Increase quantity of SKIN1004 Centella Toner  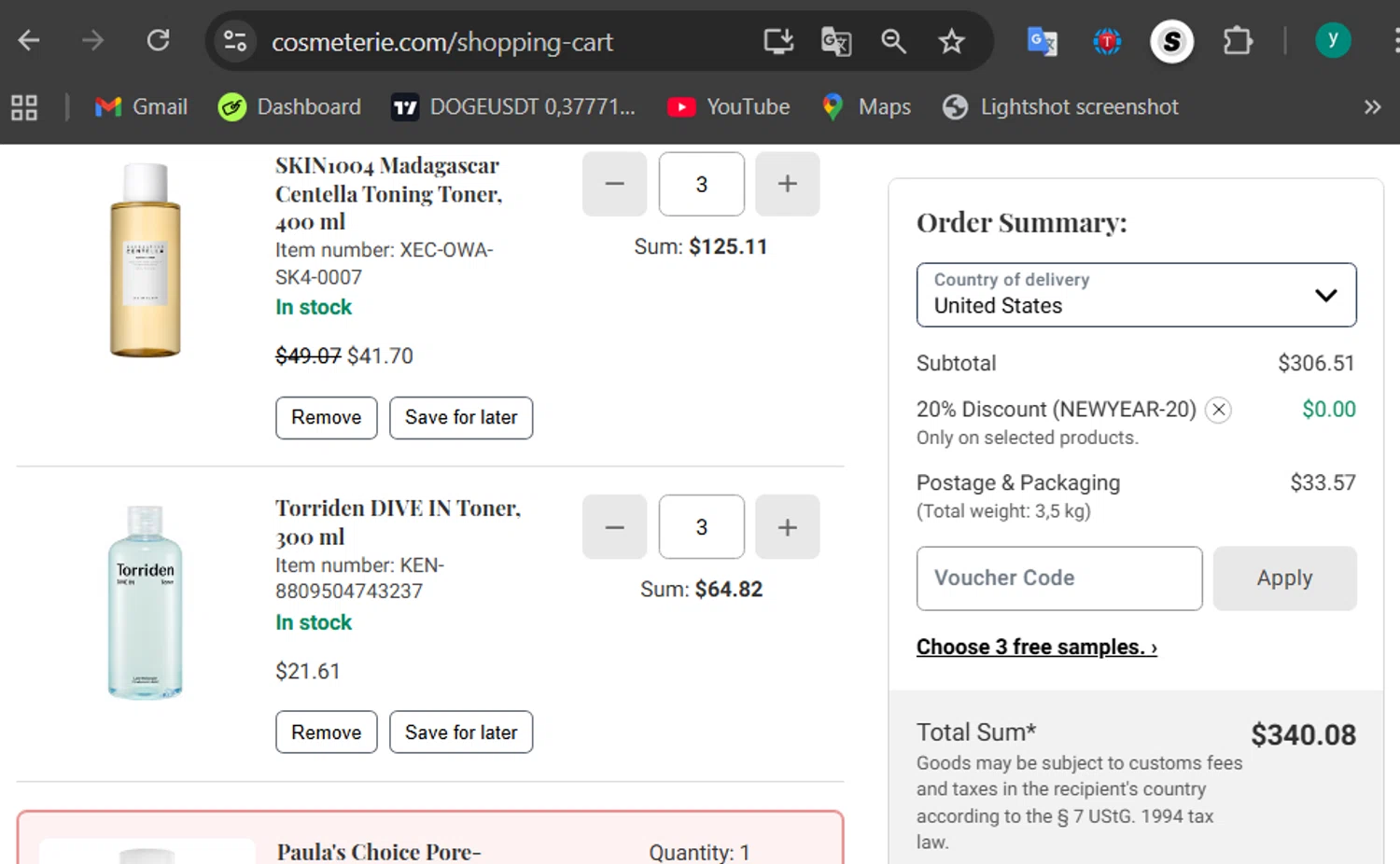pyautogui.click(x=787, y=184)
